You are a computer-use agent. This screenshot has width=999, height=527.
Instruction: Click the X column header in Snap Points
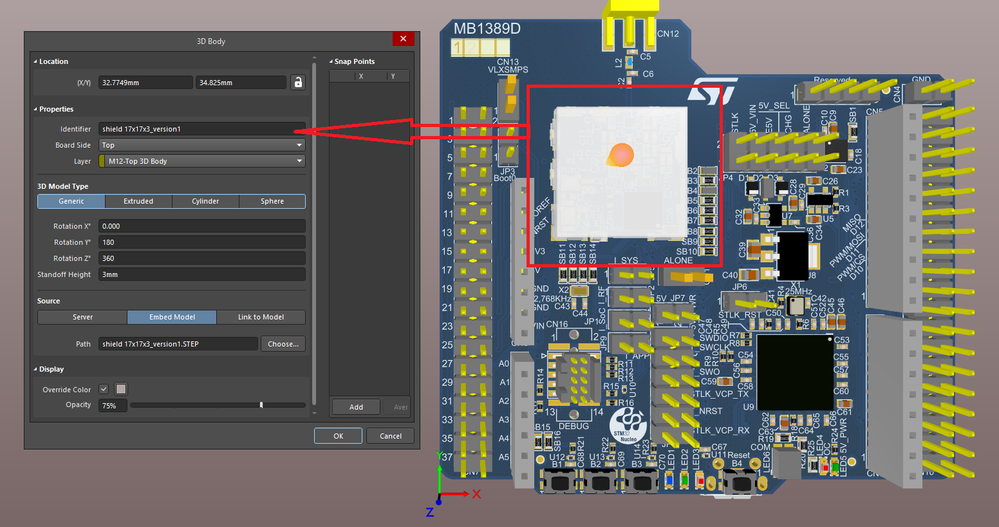pos(361,76)
